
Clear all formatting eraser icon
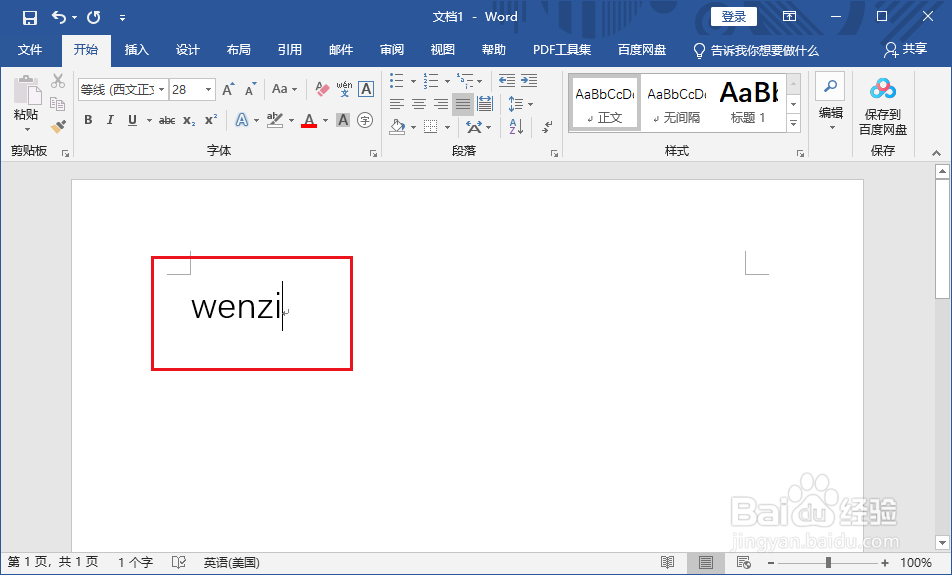click(x=322, y=90)
